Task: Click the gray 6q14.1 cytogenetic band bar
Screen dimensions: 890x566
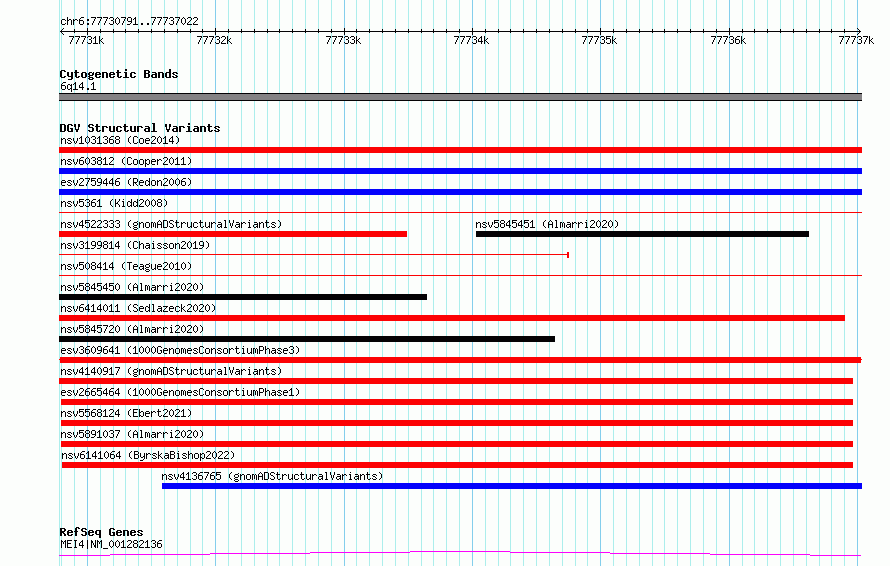Action: pos(460,97)
